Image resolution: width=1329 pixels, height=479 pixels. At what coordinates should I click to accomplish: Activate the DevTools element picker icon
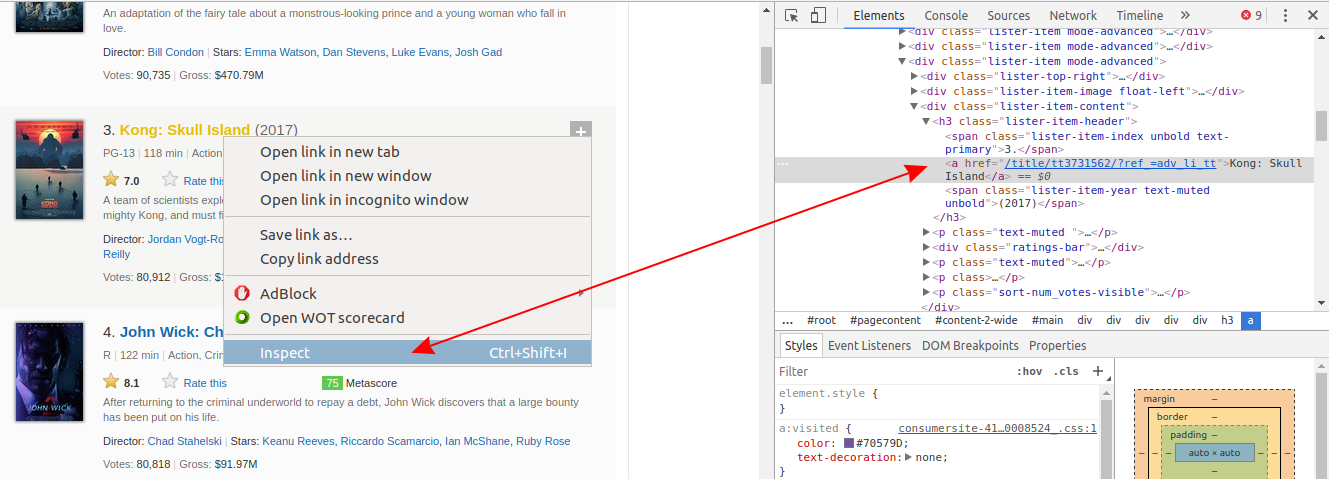pos(792,15)
